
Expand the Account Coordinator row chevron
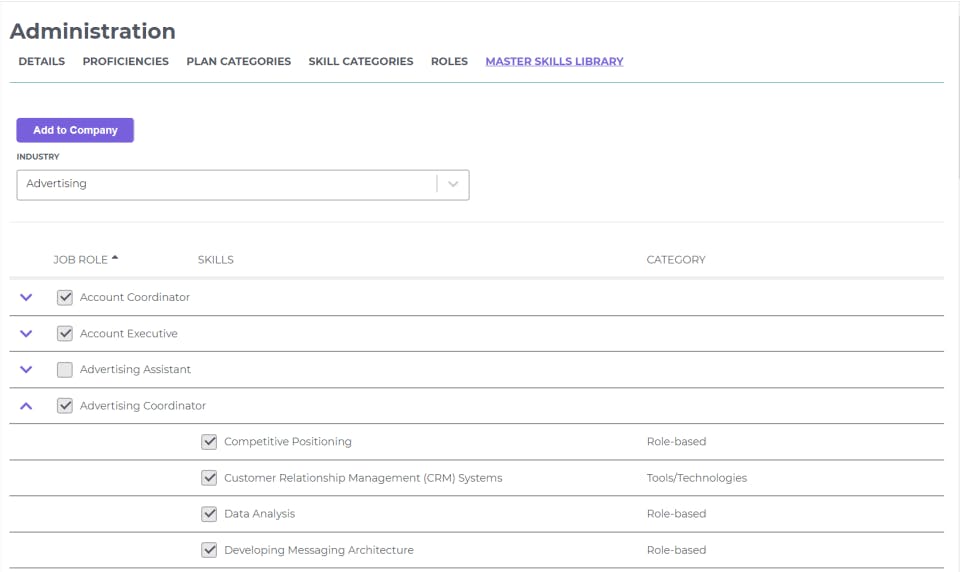[26, 297]
